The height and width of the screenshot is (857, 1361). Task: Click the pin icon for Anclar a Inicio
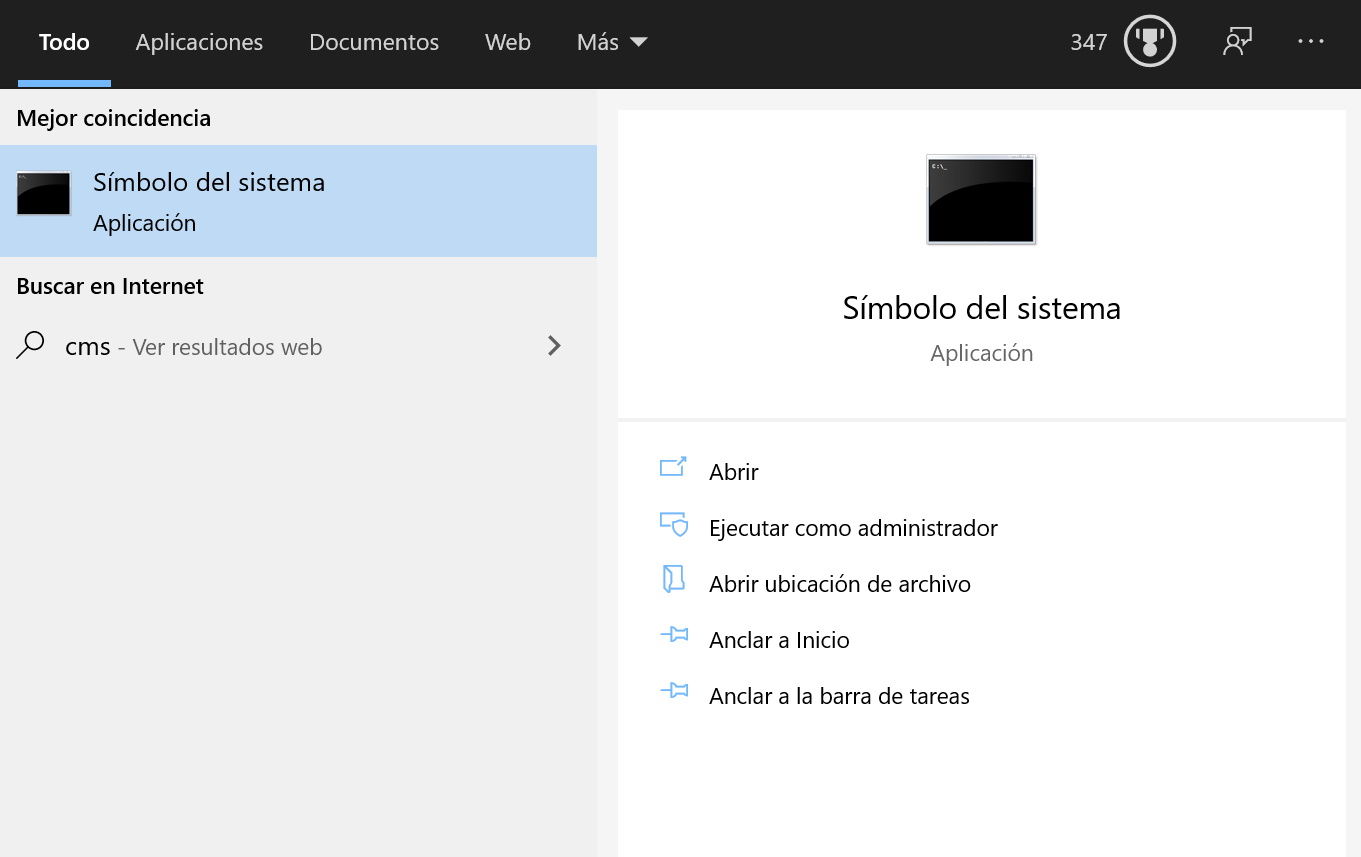click(674, 636)
